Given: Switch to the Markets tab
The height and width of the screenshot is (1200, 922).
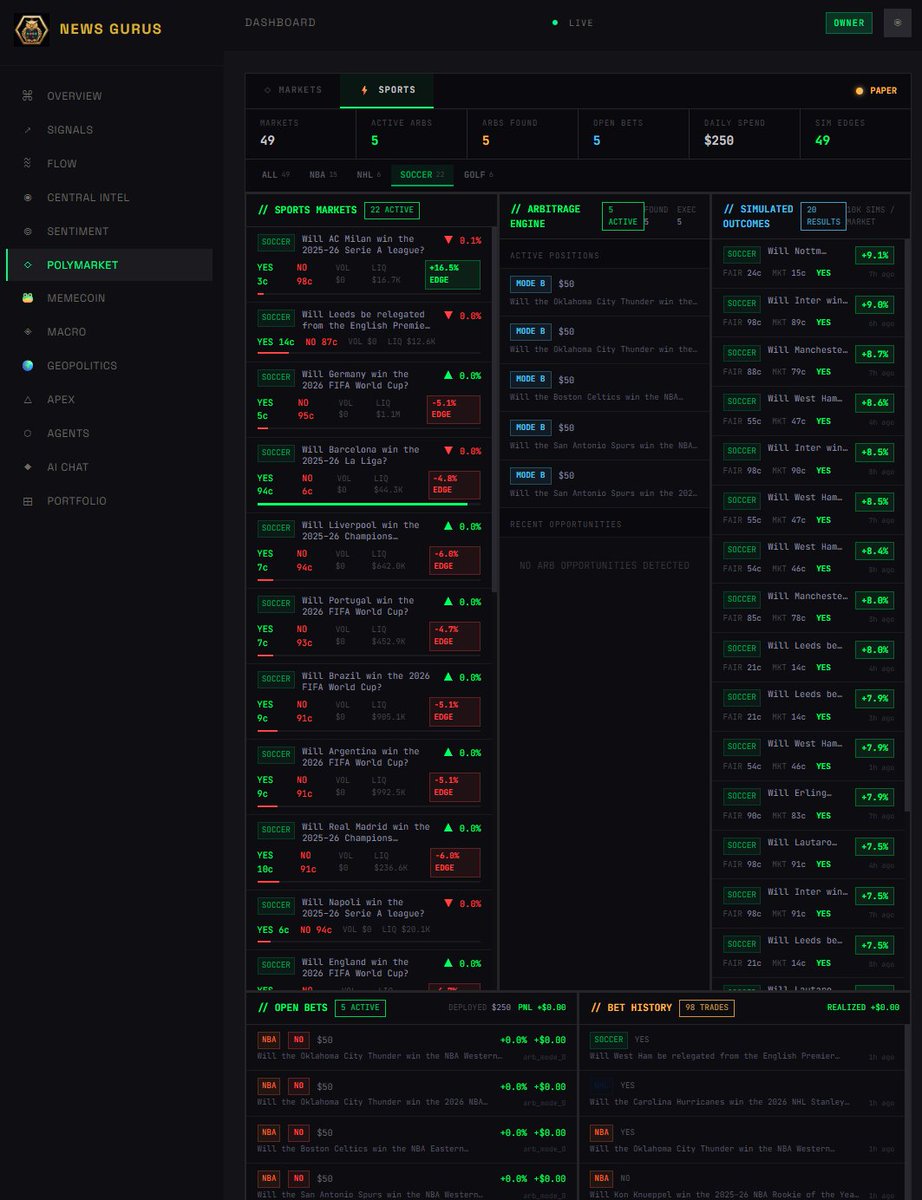Looking at the screenshot, I should click(x=293, y=90).
